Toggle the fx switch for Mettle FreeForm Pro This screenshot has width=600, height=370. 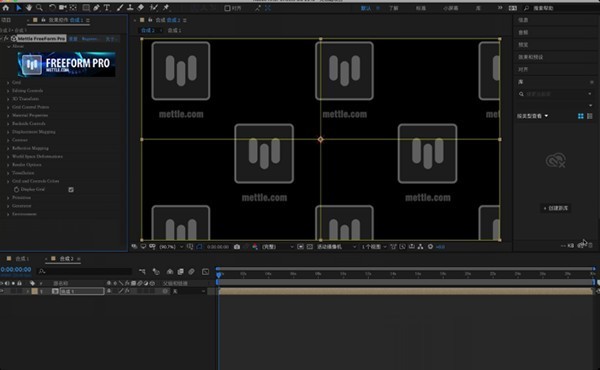6,39
